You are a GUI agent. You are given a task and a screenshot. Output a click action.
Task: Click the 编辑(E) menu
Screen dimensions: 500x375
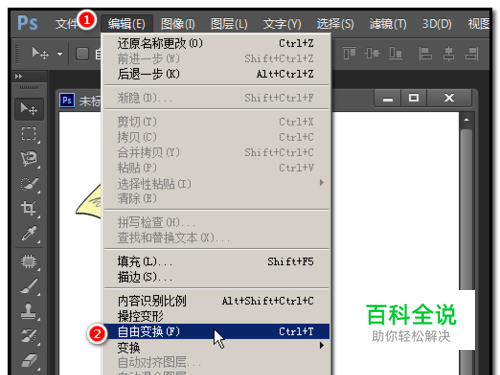pyautogui.click(x=126, y=24)
